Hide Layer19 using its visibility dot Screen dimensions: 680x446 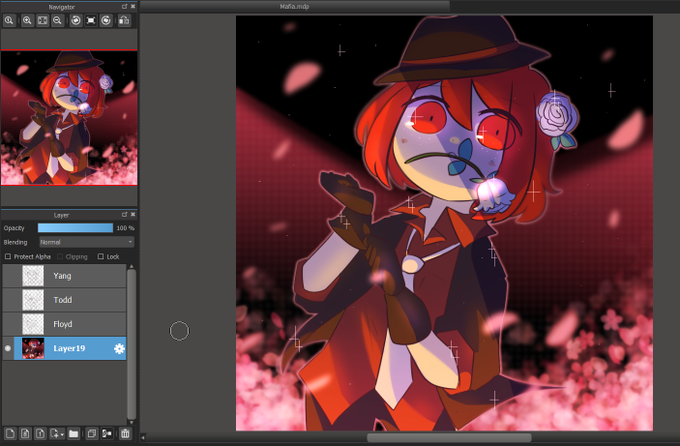tap(8, 348)
